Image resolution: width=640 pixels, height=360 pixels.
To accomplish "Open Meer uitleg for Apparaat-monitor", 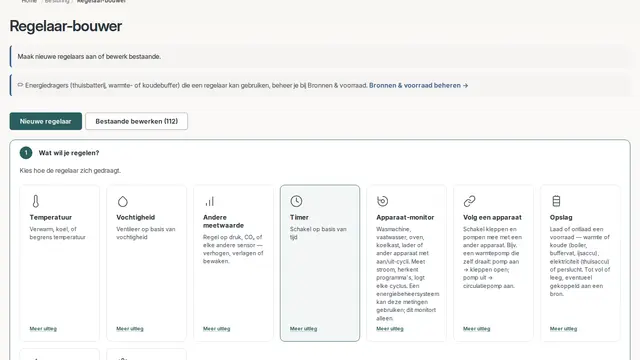I will (390, 329).
